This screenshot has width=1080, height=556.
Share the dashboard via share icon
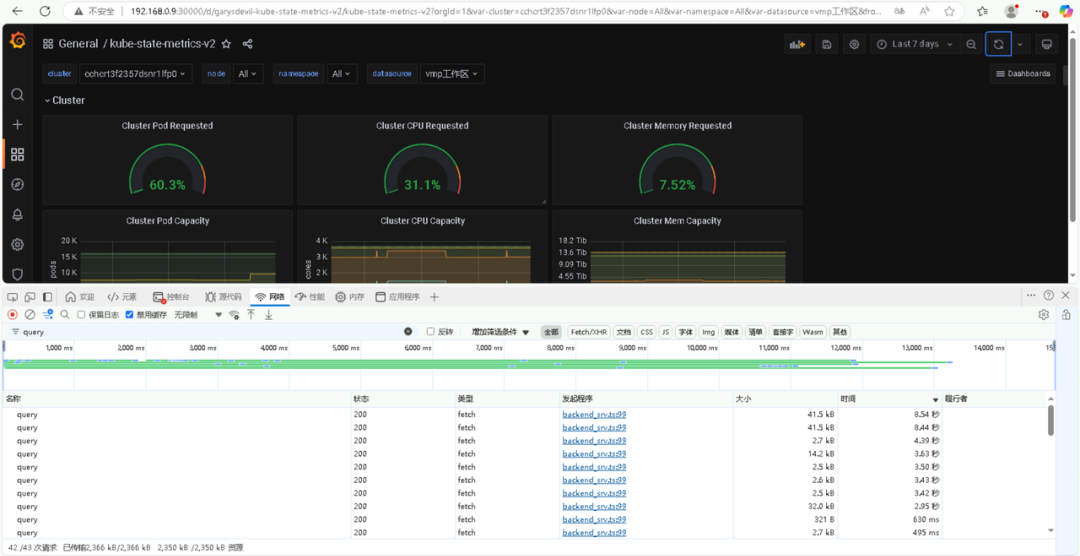(248, 43)
